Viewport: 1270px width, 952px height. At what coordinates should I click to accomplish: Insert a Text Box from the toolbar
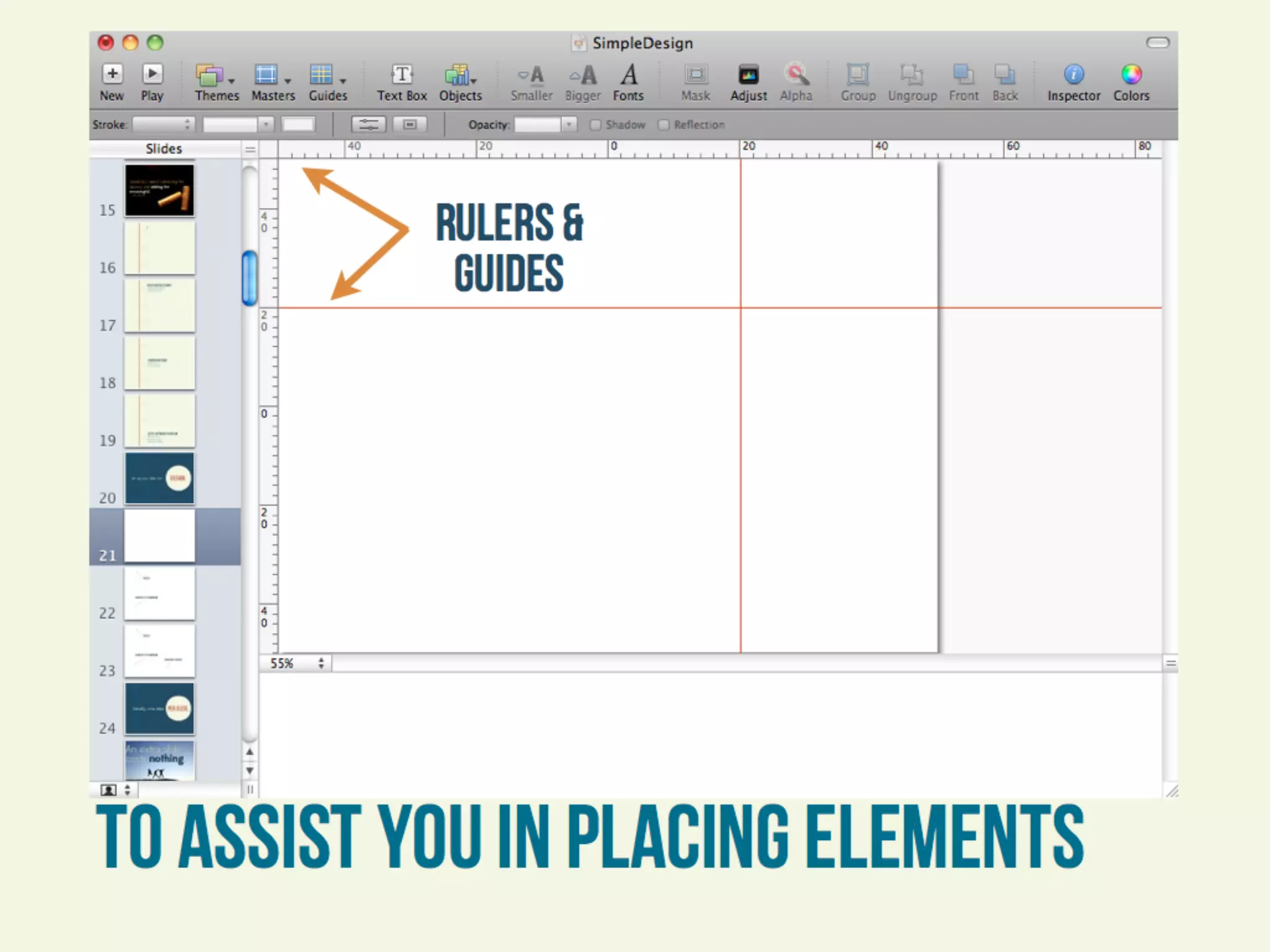402,75
